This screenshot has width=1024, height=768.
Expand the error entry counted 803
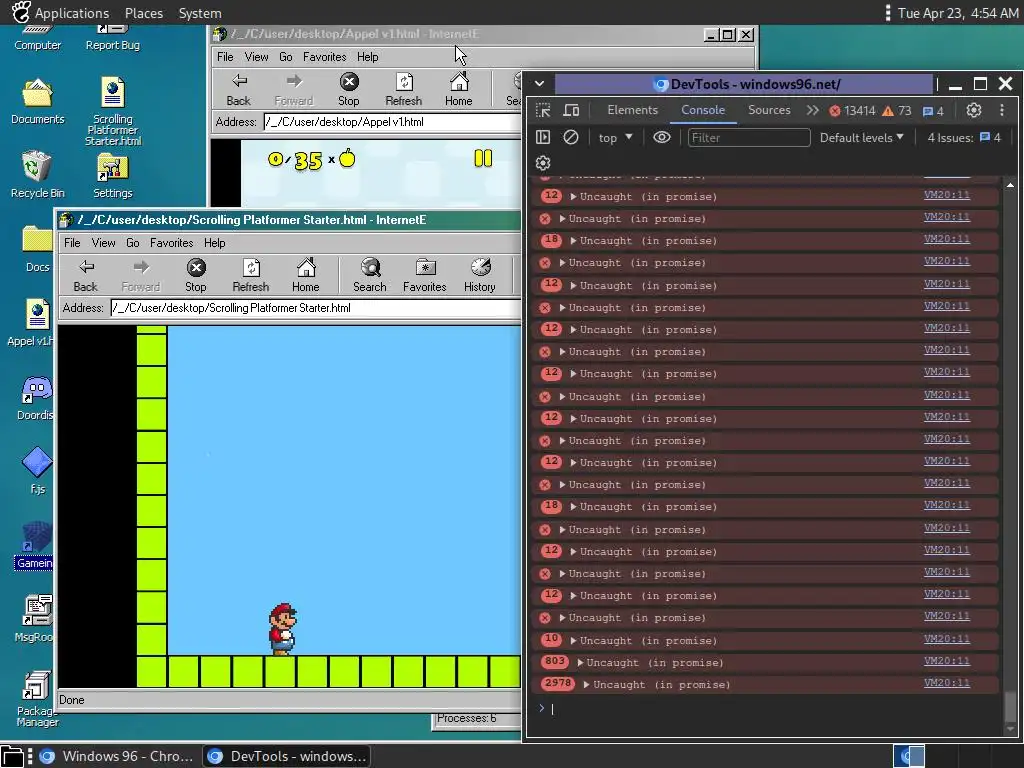coord(581,662)
